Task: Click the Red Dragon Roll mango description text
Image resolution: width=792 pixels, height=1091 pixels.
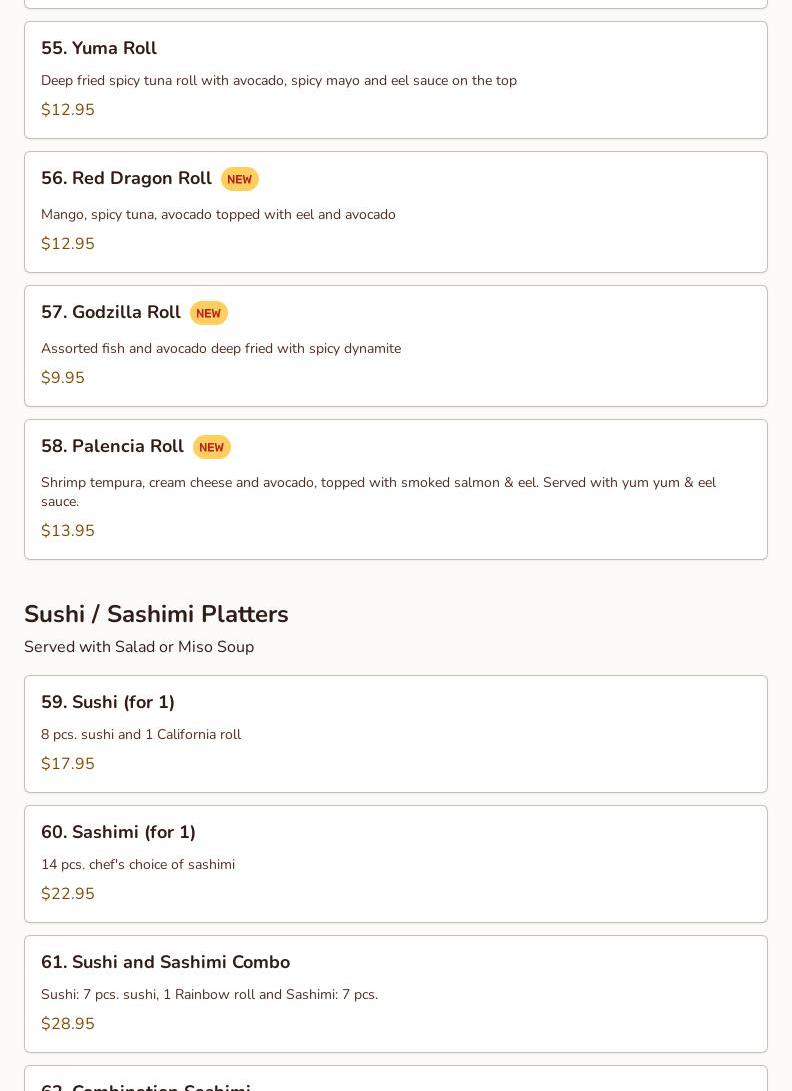Action: coord(218,214)
